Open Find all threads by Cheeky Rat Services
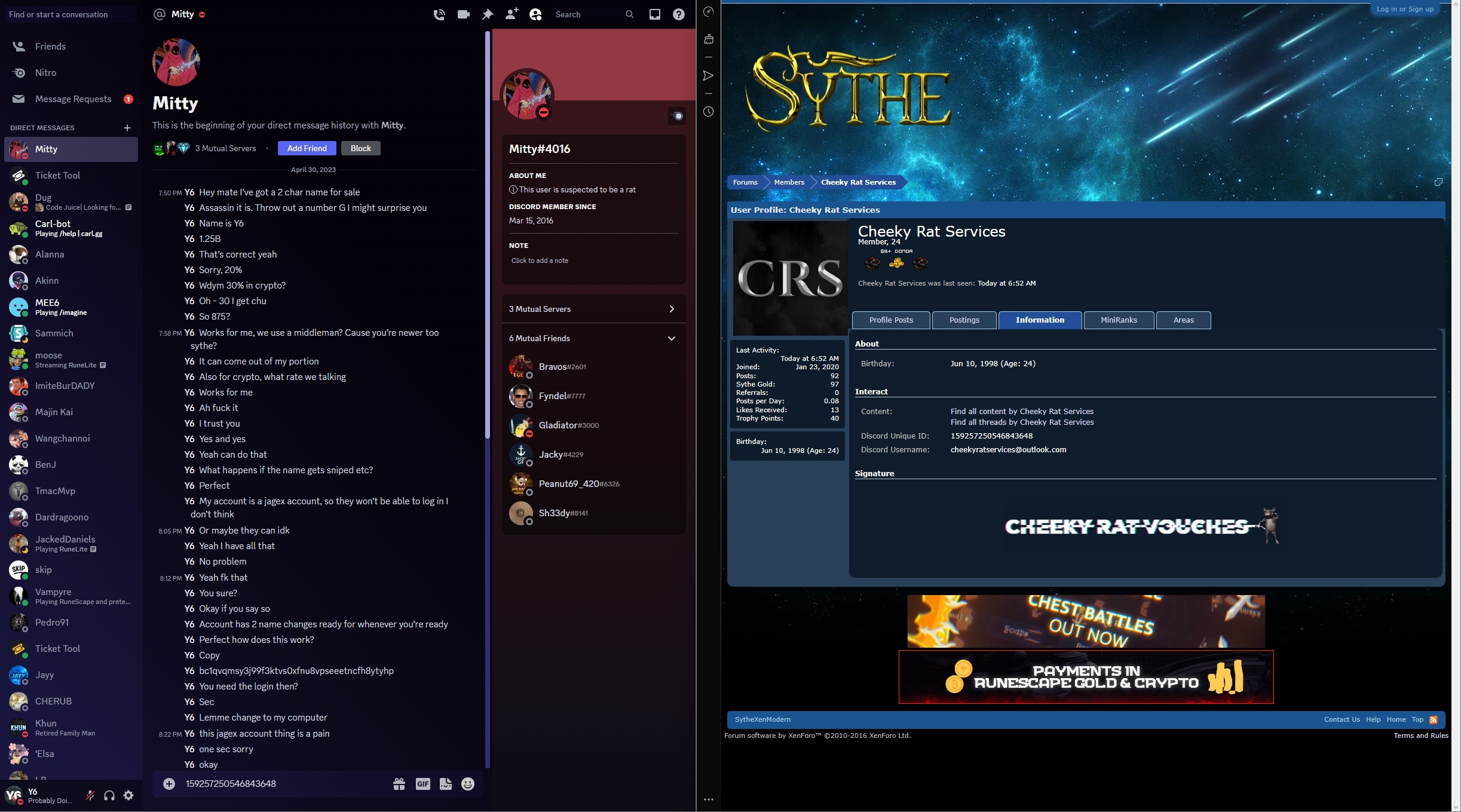The height and width of the screenshot is (812, 1461). pyautogui.click(x=1022, y=422)
